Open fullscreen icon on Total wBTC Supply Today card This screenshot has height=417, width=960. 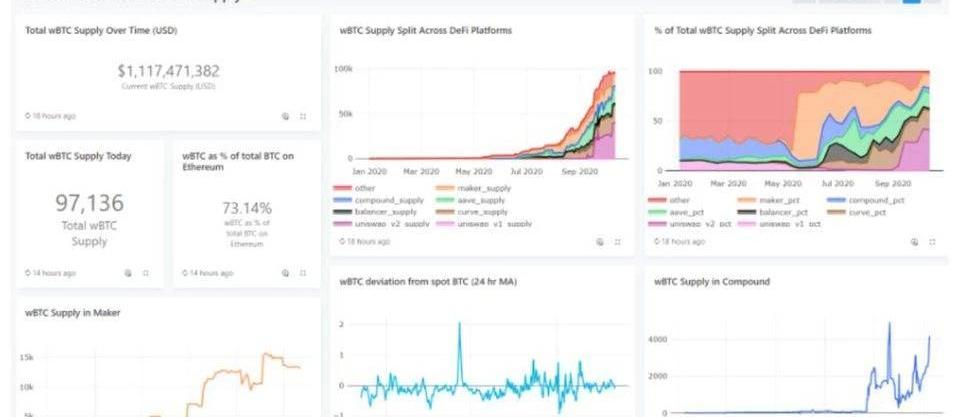pyautogui.click(x=146, y=272)
